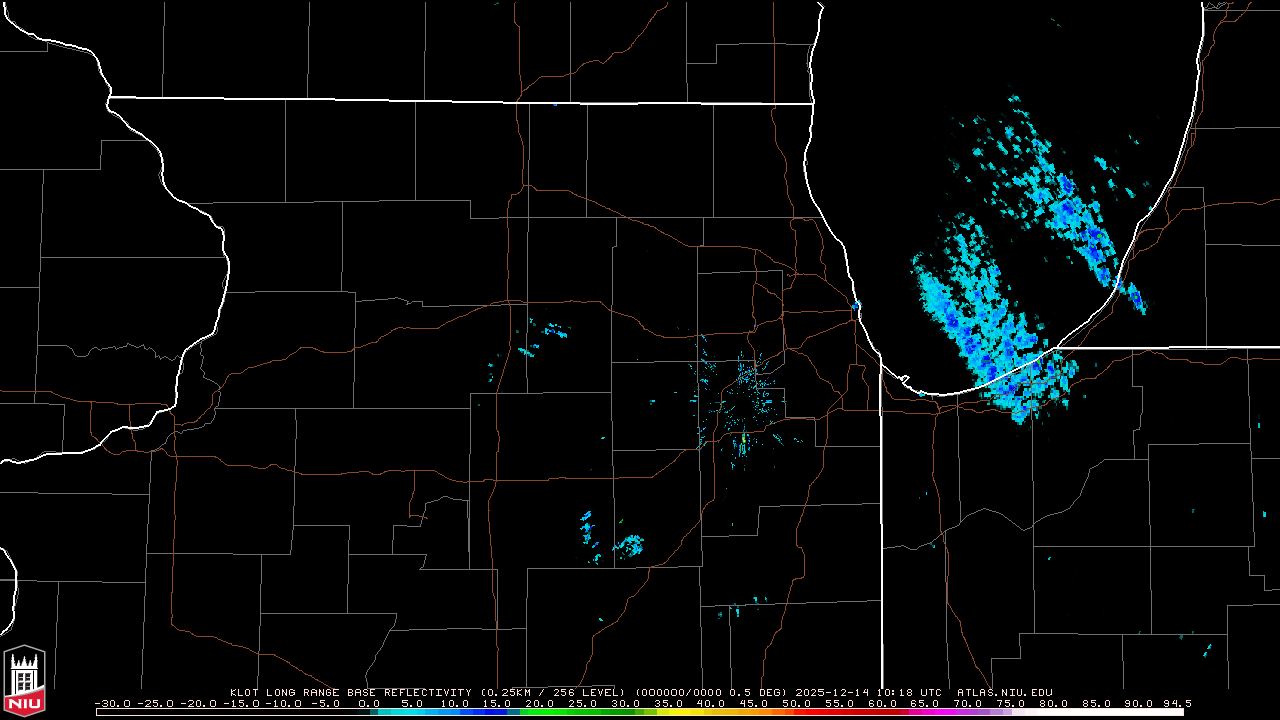Select the KLOT LONG RANGE BASE REFLECTIVITY title
This screenshot has height=720, width=1280.
[350, 692]
